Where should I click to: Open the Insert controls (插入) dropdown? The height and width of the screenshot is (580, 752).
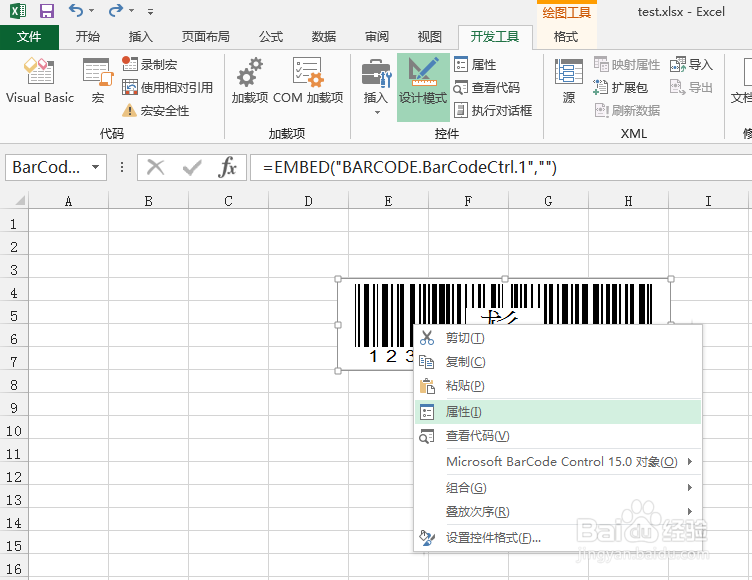pos(376,86)
